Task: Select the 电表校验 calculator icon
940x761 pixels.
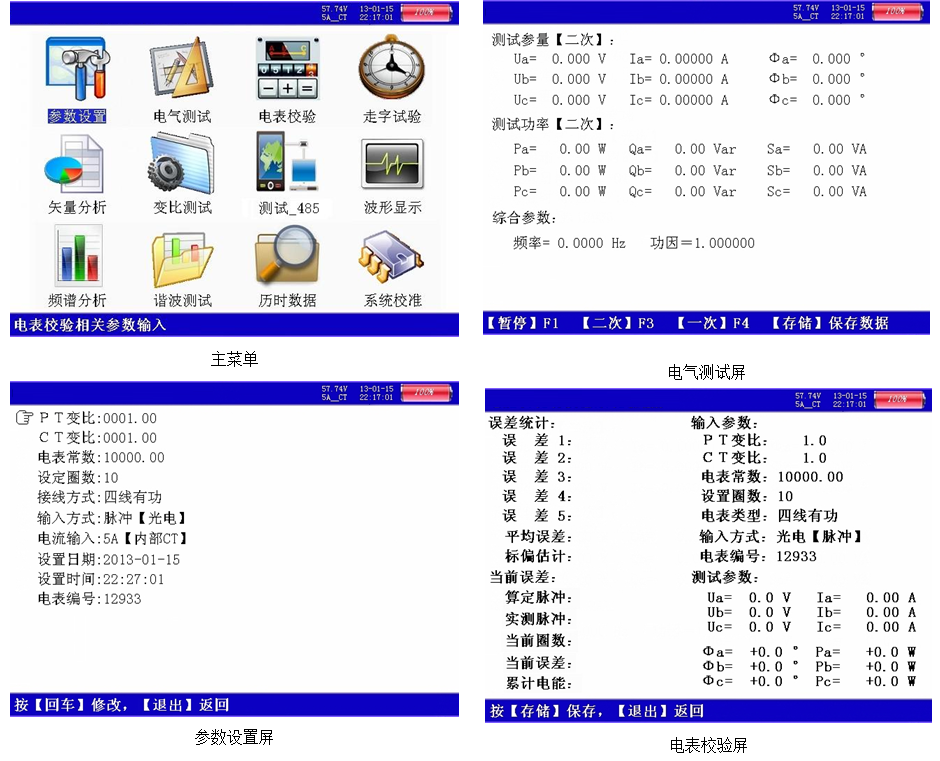Action: (287, 70)
